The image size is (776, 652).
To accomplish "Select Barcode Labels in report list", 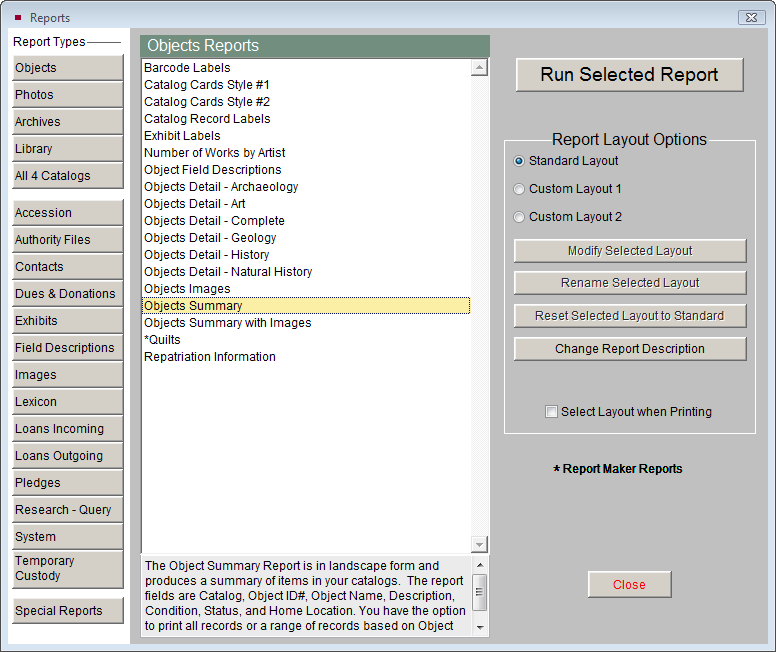I will point(187,68).
